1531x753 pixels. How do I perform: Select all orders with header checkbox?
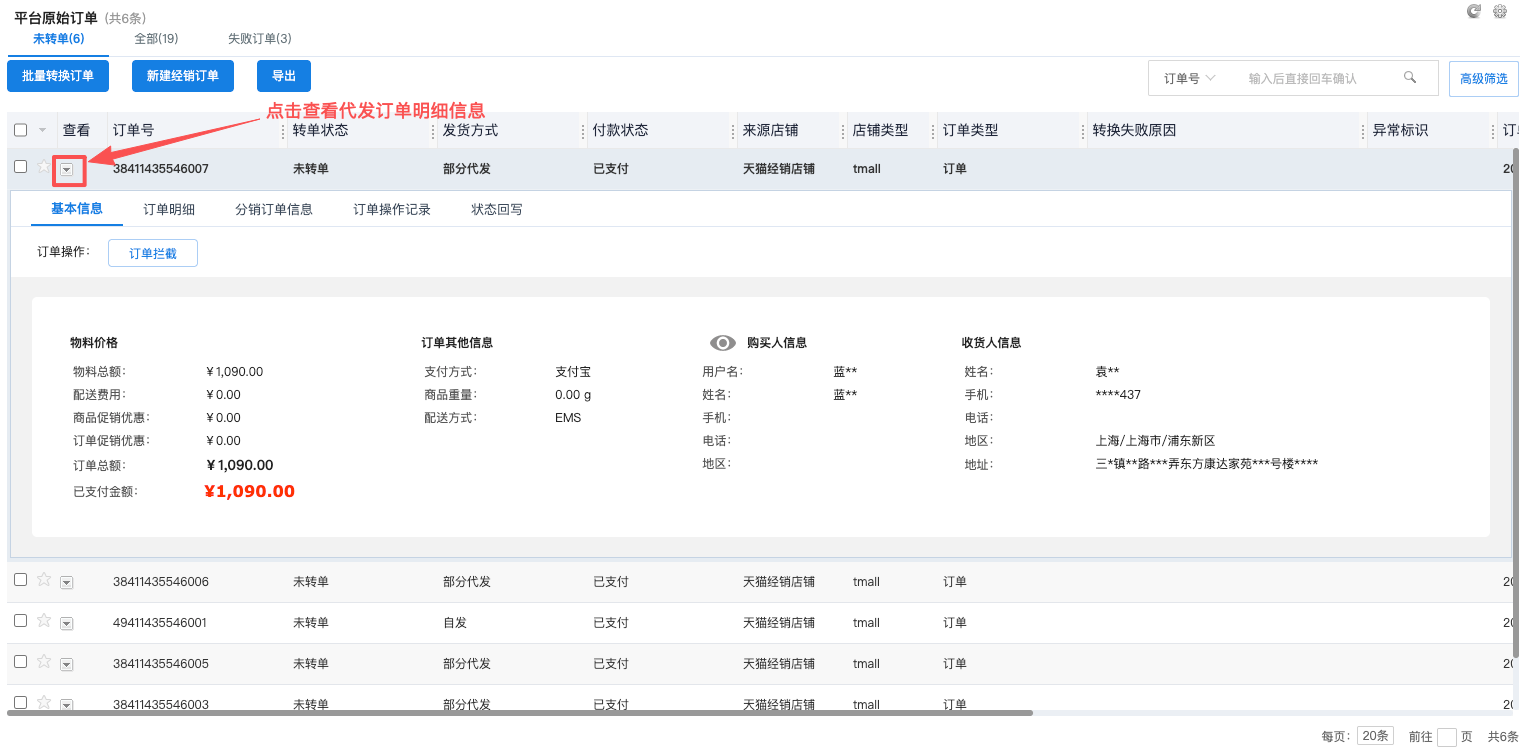click(x=21, y=130)
